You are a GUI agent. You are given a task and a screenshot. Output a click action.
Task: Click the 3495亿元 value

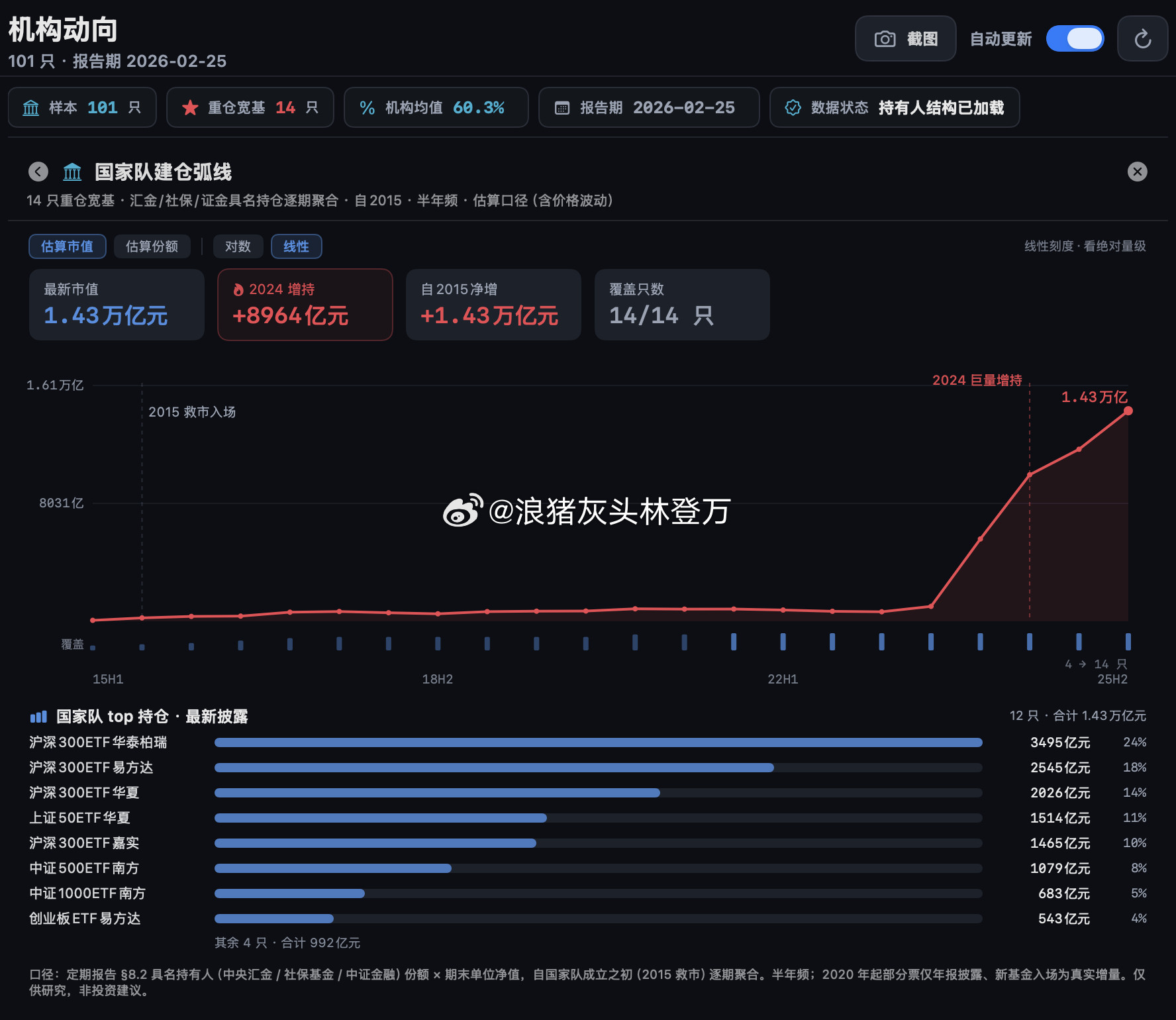click(1060, 742)
